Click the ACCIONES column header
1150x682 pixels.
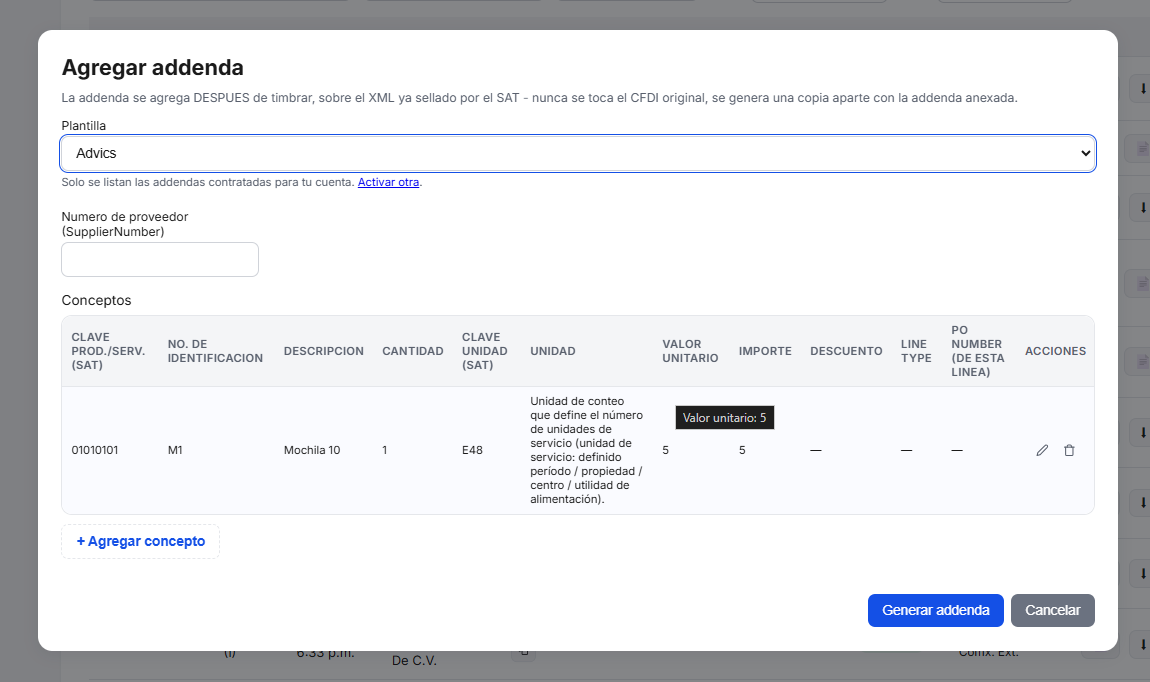[x=1055, y=351]
